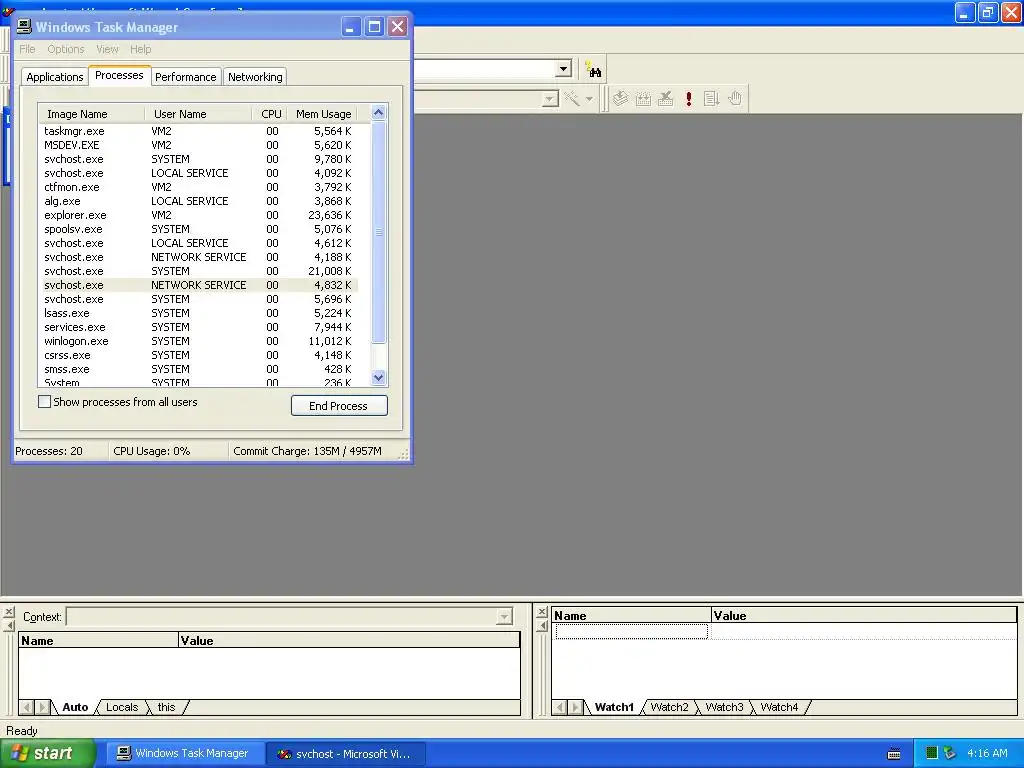
Task: Click the Search binoculars icon in Visual Studio toolbar
Action: tap(593, 69)
